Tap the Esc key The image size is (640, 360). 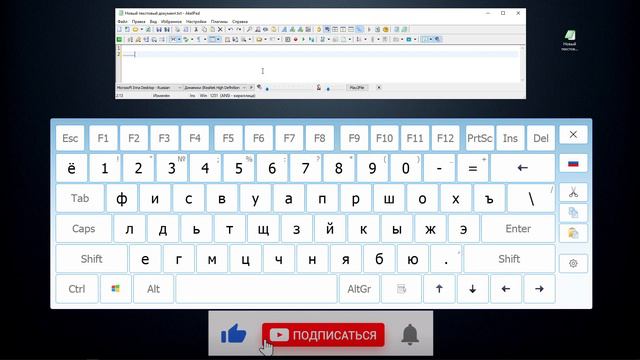[70, 138]
